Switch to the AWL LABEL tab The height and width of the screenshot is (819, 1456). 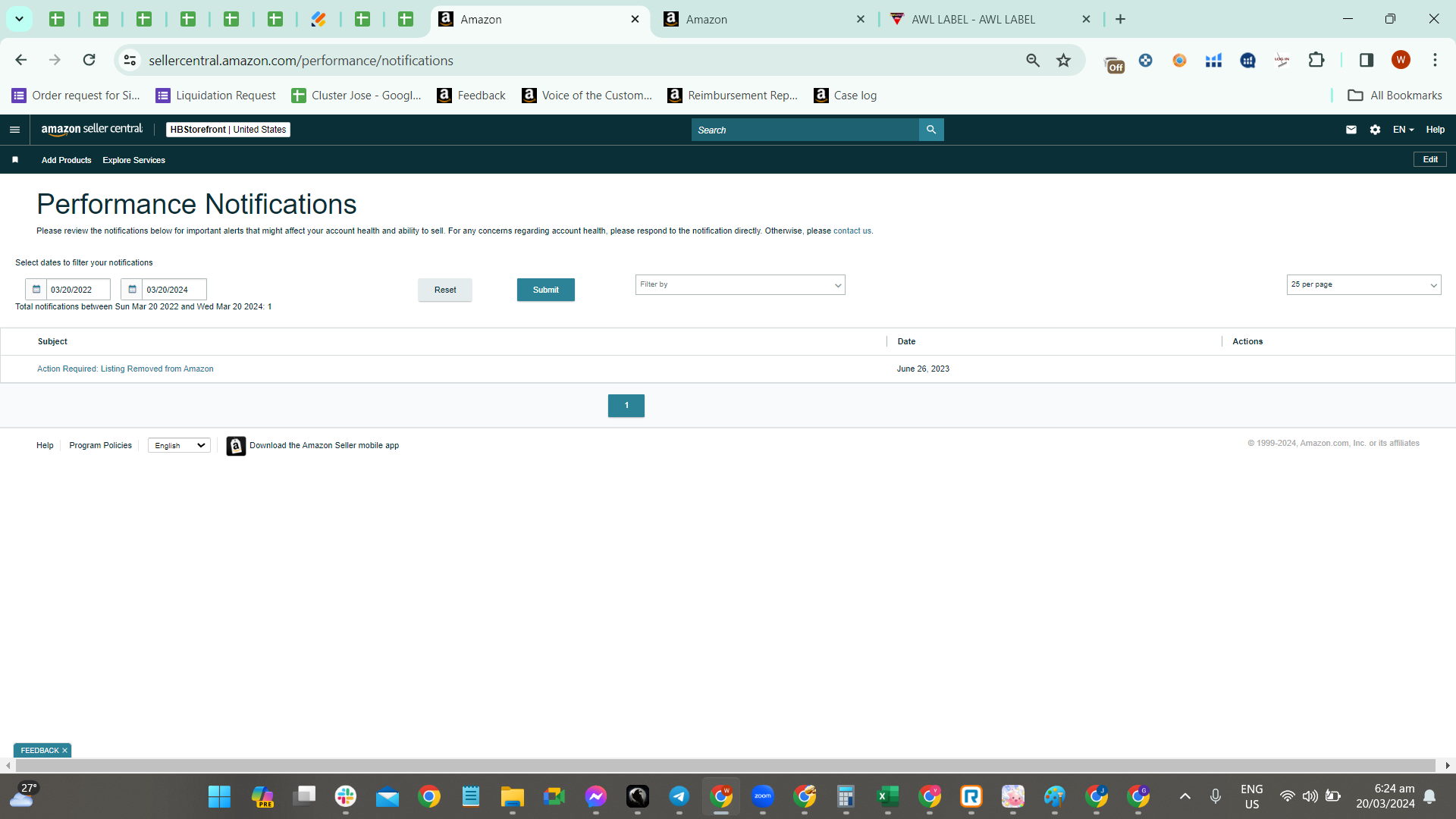click(990, 20)
